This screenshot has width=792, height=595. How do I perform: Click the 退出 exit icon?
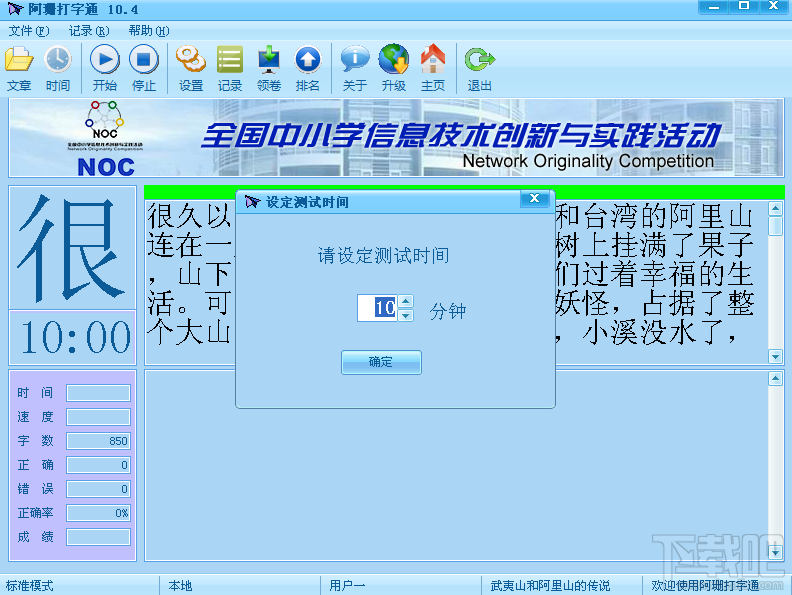[x=479, y=68]
